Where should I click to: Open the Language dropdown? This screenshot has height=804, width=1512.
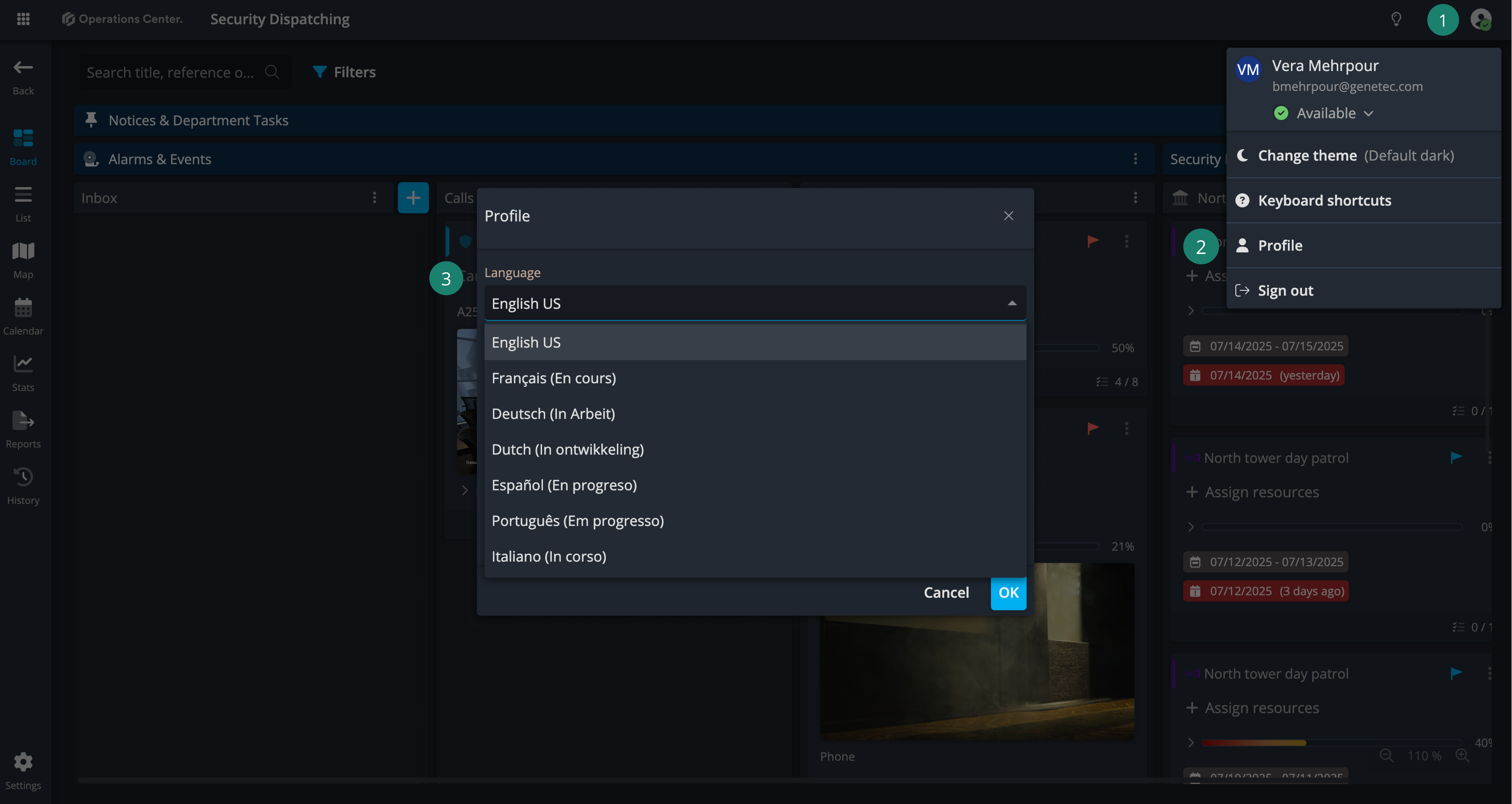coord(755,303)
